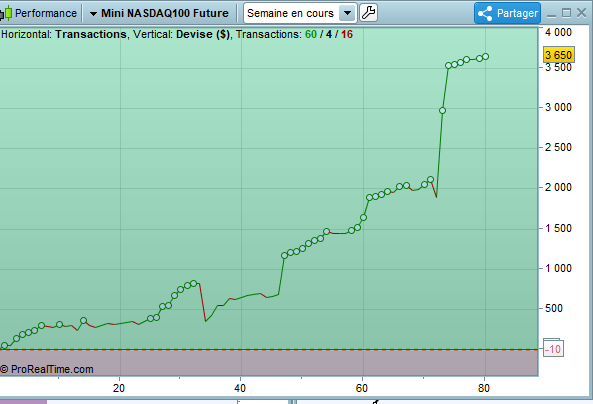Viewport: 593px width, 404px height.
Task: Click the equity point near 3 000 on the spike
Action: pyautogui.click(x=442, y=110)
